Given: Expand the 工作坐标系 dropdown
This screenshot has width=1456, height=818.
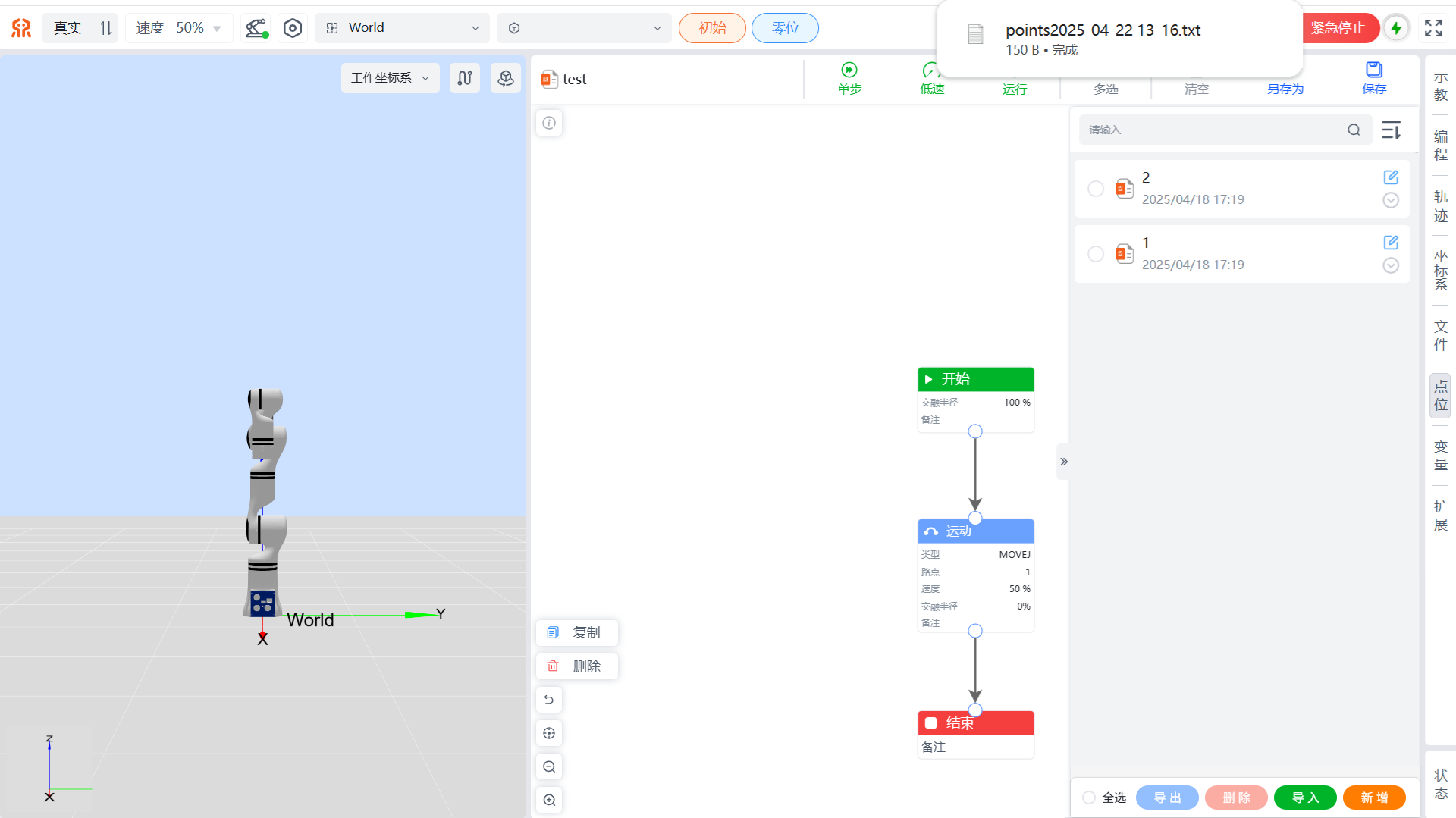Looking at the screenshot, I should [x=390, y=78].
